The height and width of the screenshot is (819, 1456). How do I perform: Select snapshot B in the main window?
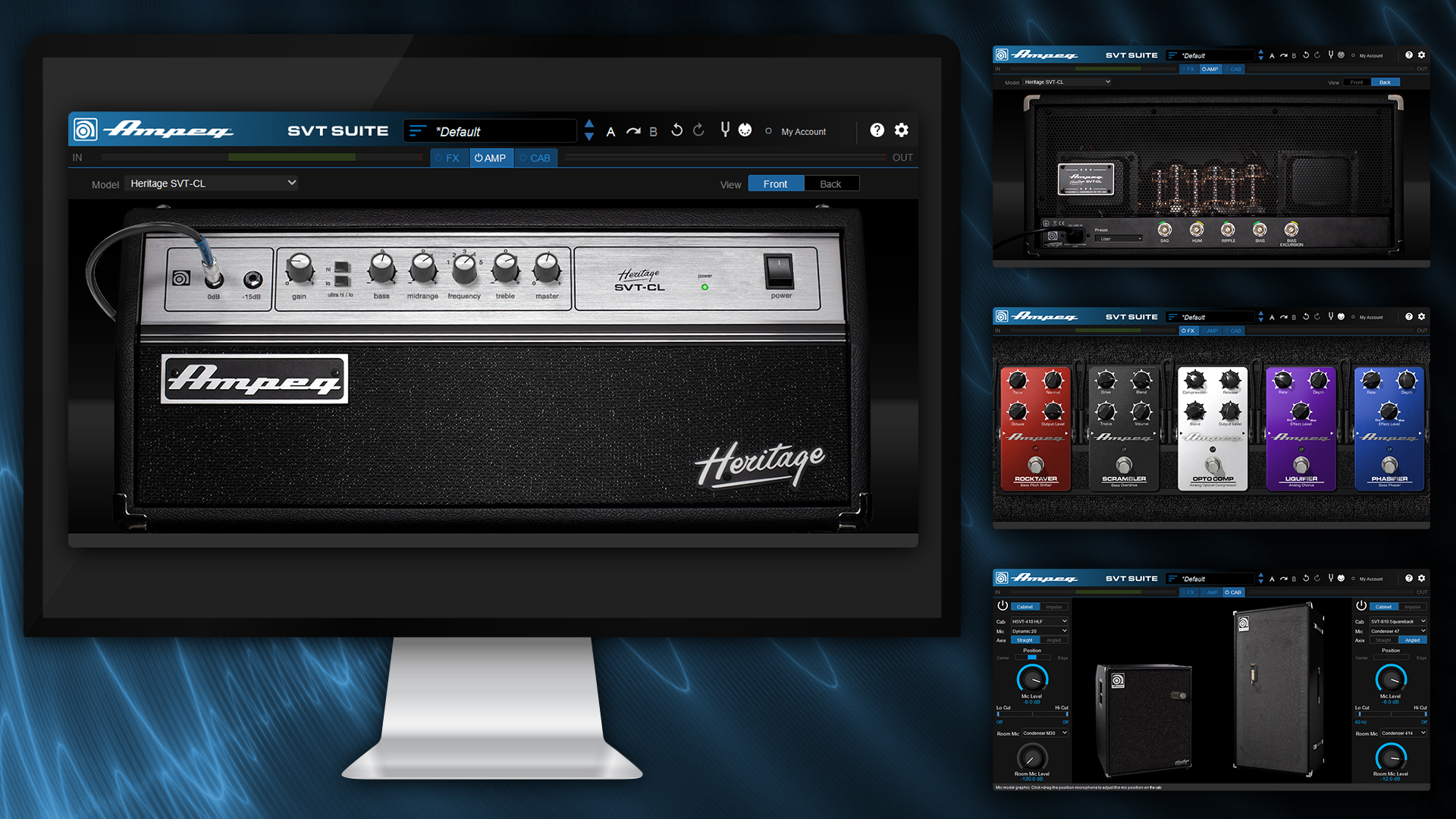pos(653,132)
